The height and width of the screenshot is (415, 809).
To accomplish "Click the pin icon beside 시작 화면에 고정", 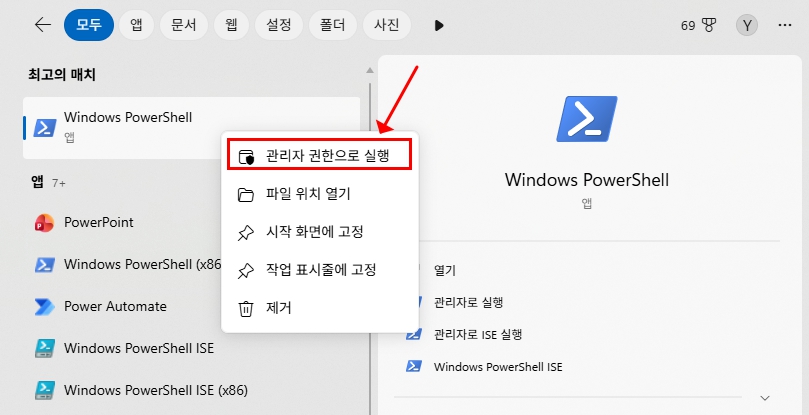I will [x=246, y=233].
